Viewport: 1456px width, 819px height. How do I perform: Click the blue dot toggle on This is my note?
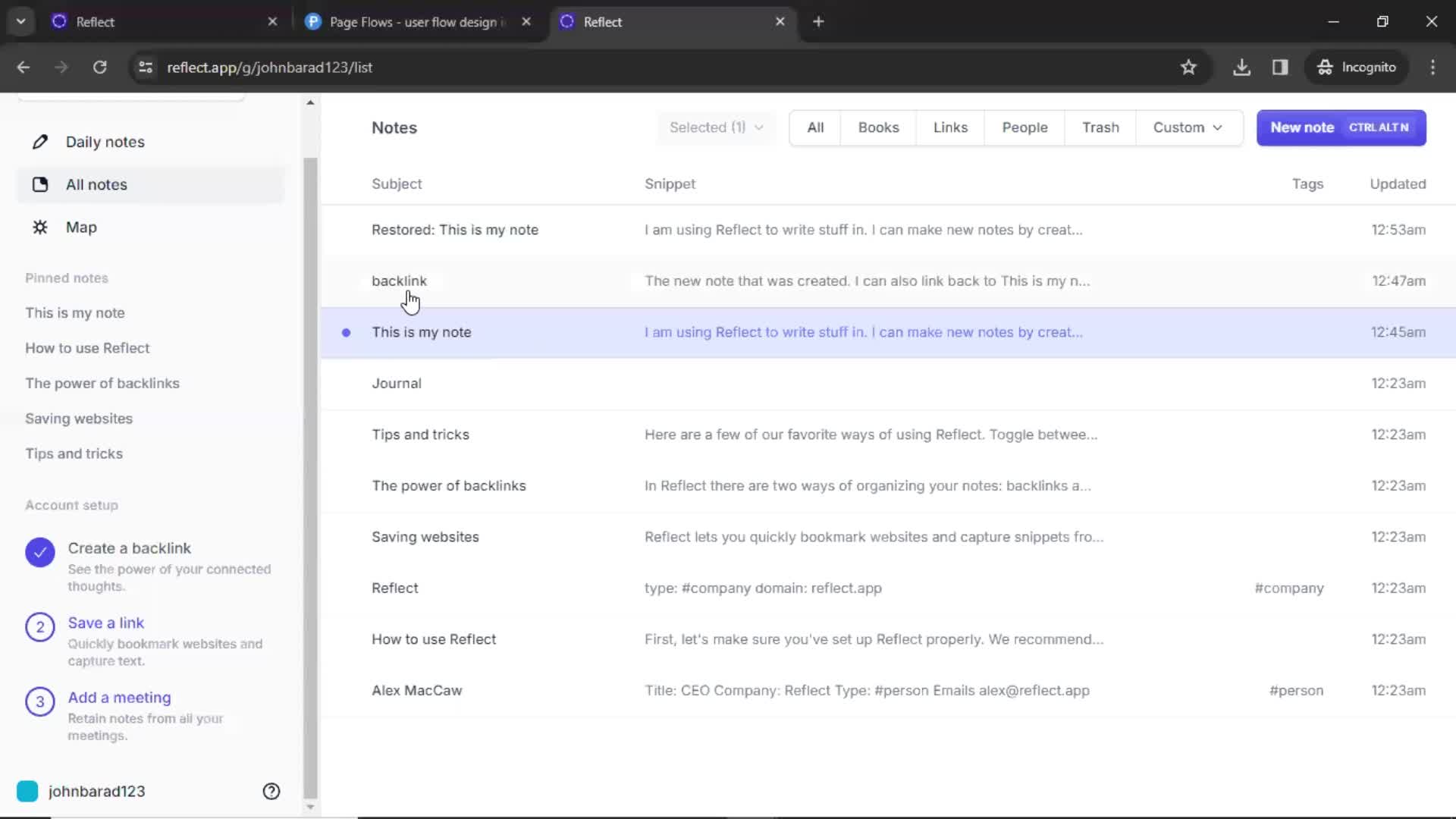point(347,332)
